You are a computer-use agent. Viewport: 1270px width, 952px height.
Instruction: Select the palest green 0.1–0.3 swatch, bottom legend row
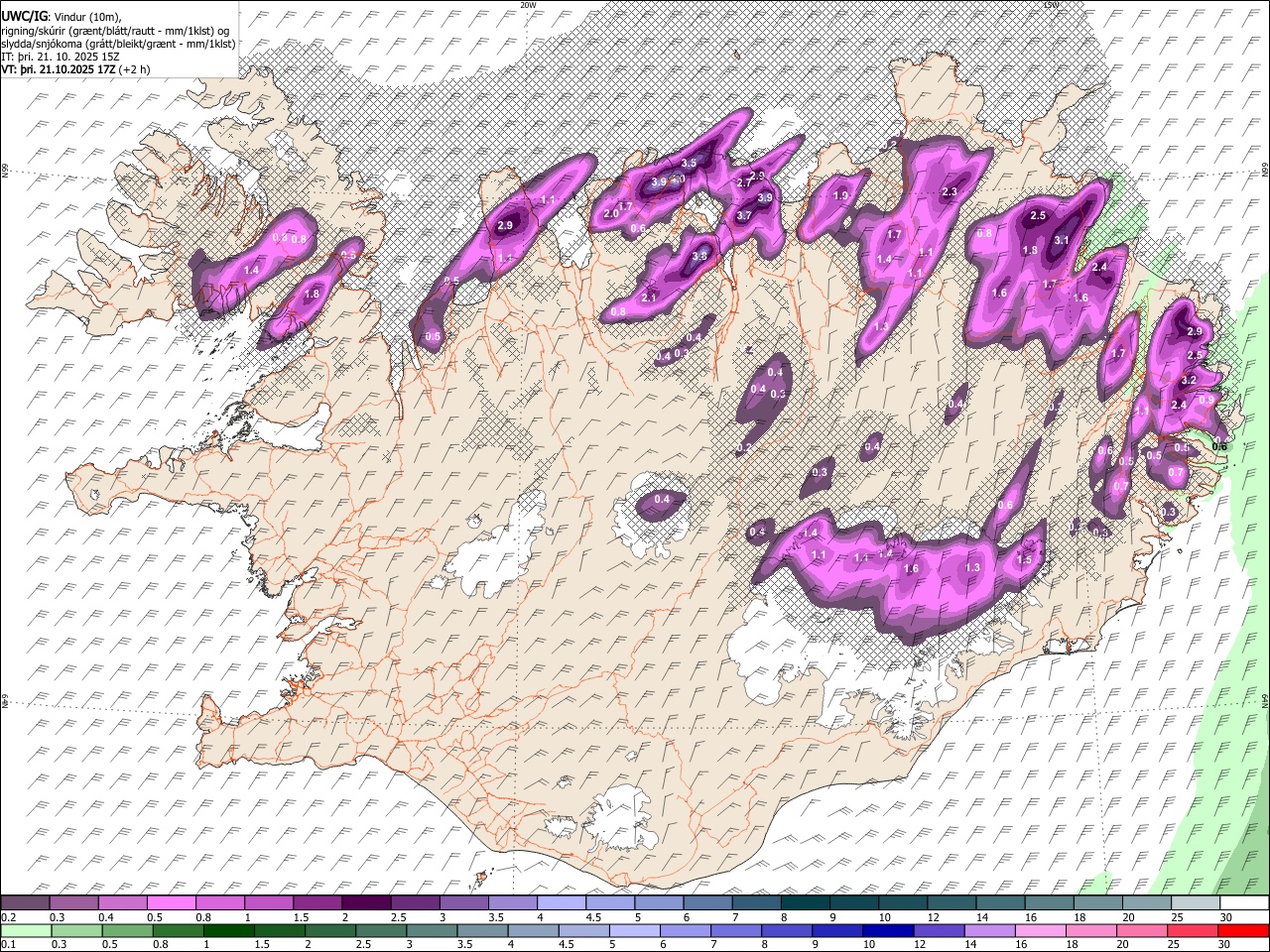[27, 930]
